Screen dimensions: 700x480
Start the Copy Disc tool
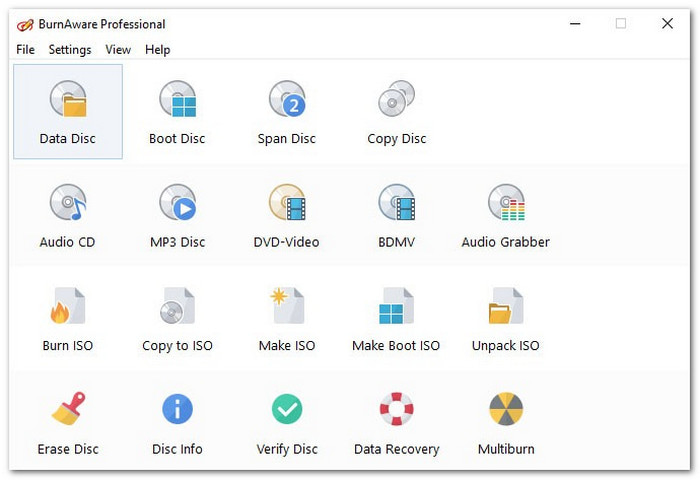point(396,112)
